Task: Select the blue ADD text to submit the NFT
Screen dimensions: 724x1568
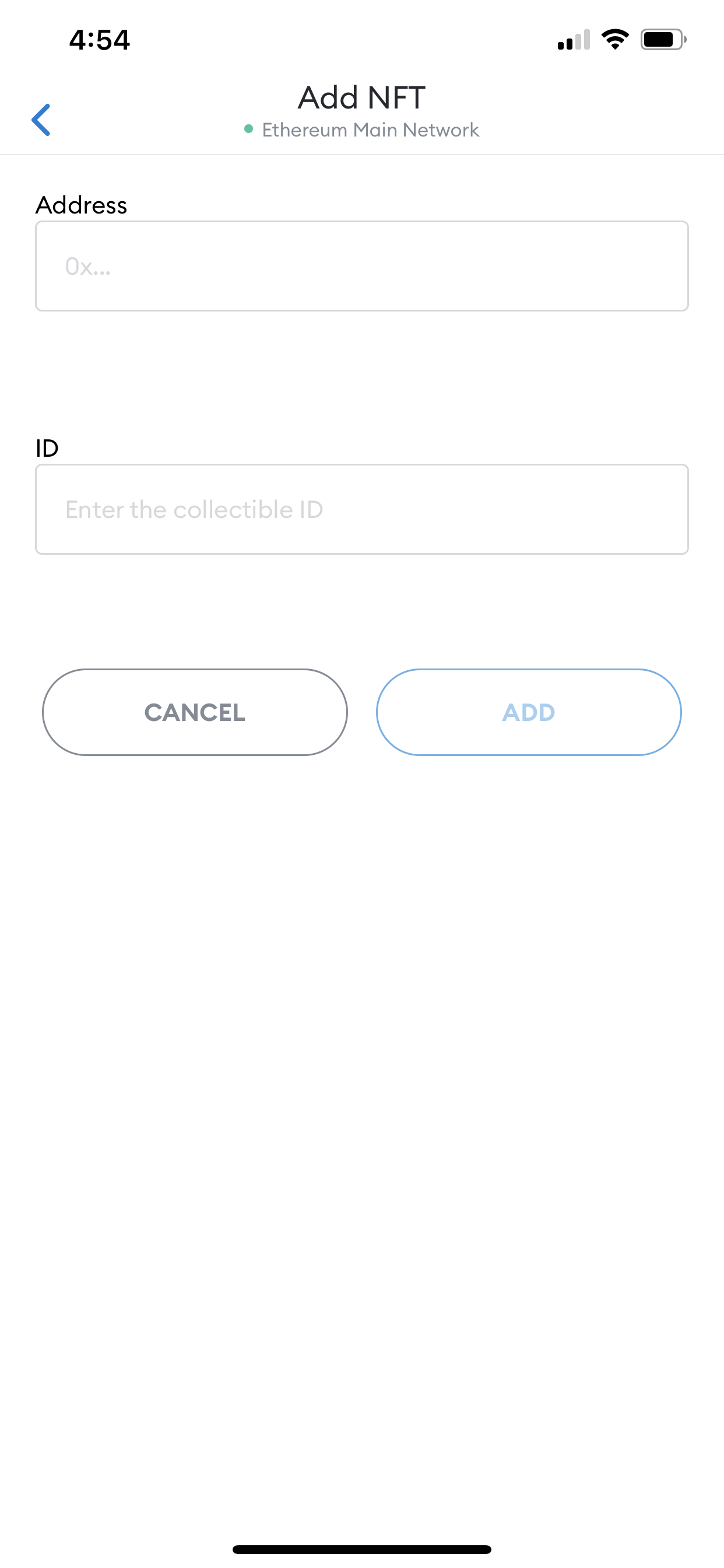Action: (x=529, y=713)
